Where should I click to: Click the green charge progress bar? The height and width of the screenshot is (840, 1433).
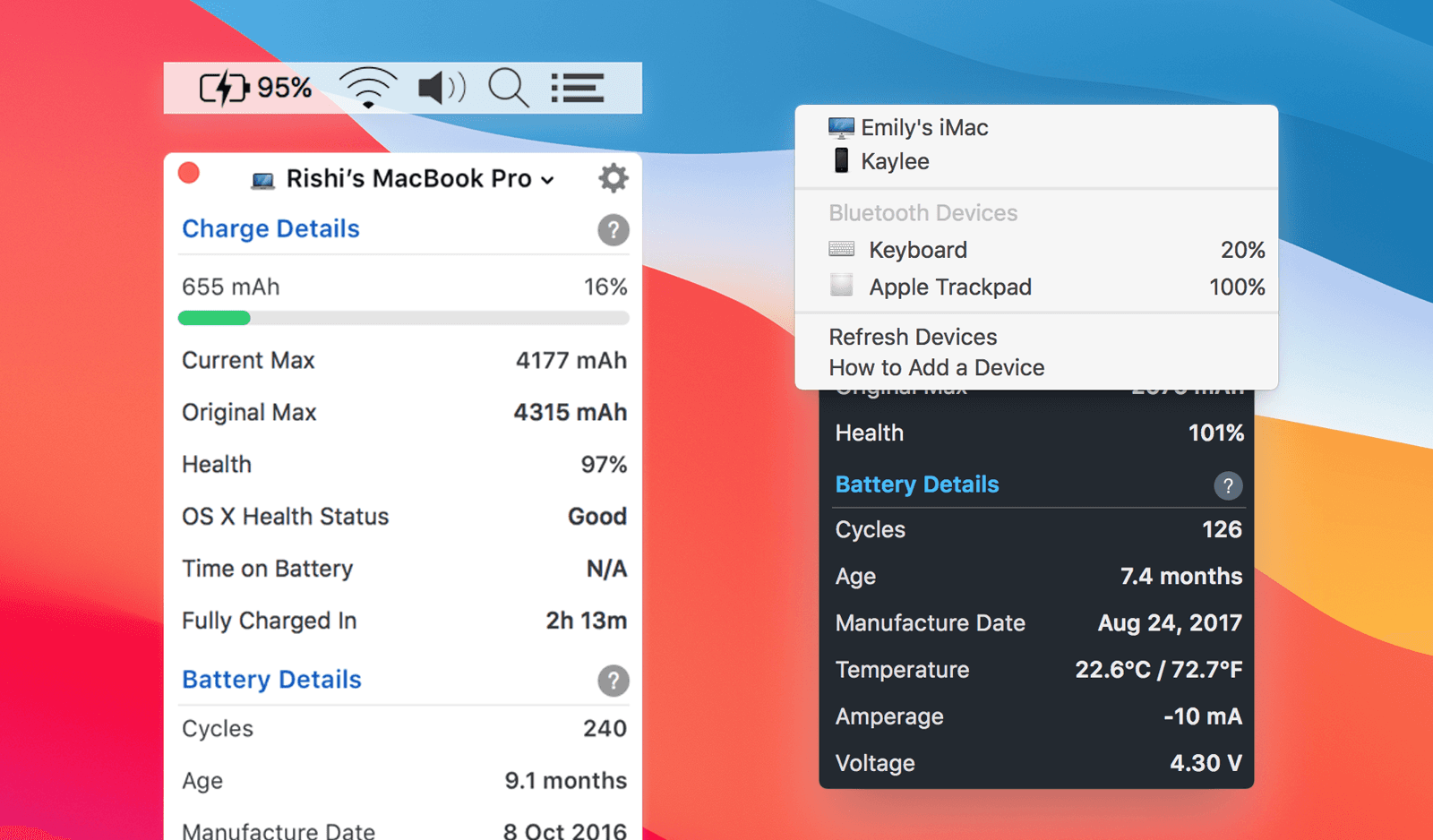[x=214, y=318]
